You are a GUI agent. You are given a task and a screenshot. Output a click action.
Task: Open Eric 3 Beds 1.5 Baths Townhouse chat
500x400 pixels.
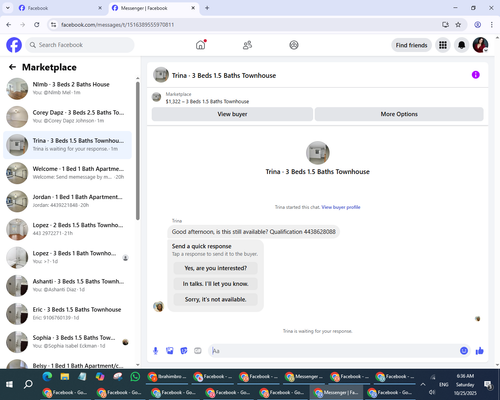tap(68, 314)
